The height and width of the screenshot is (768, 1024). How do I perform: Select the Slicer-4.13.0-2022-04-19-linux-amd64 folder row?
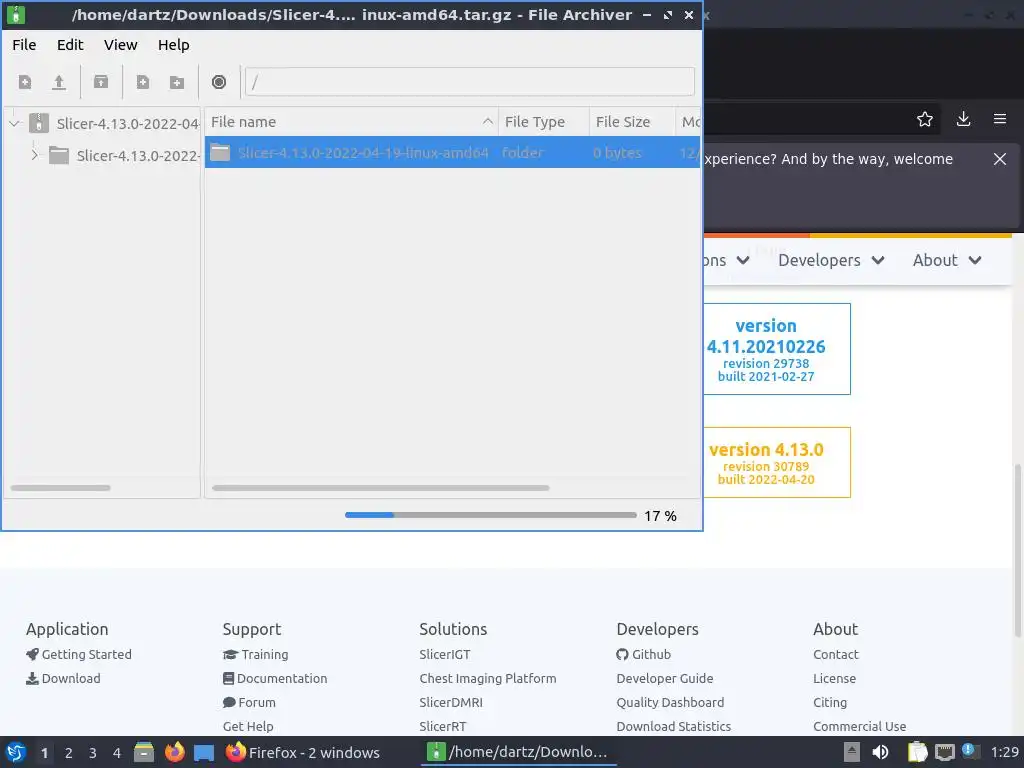click(452, 153)
